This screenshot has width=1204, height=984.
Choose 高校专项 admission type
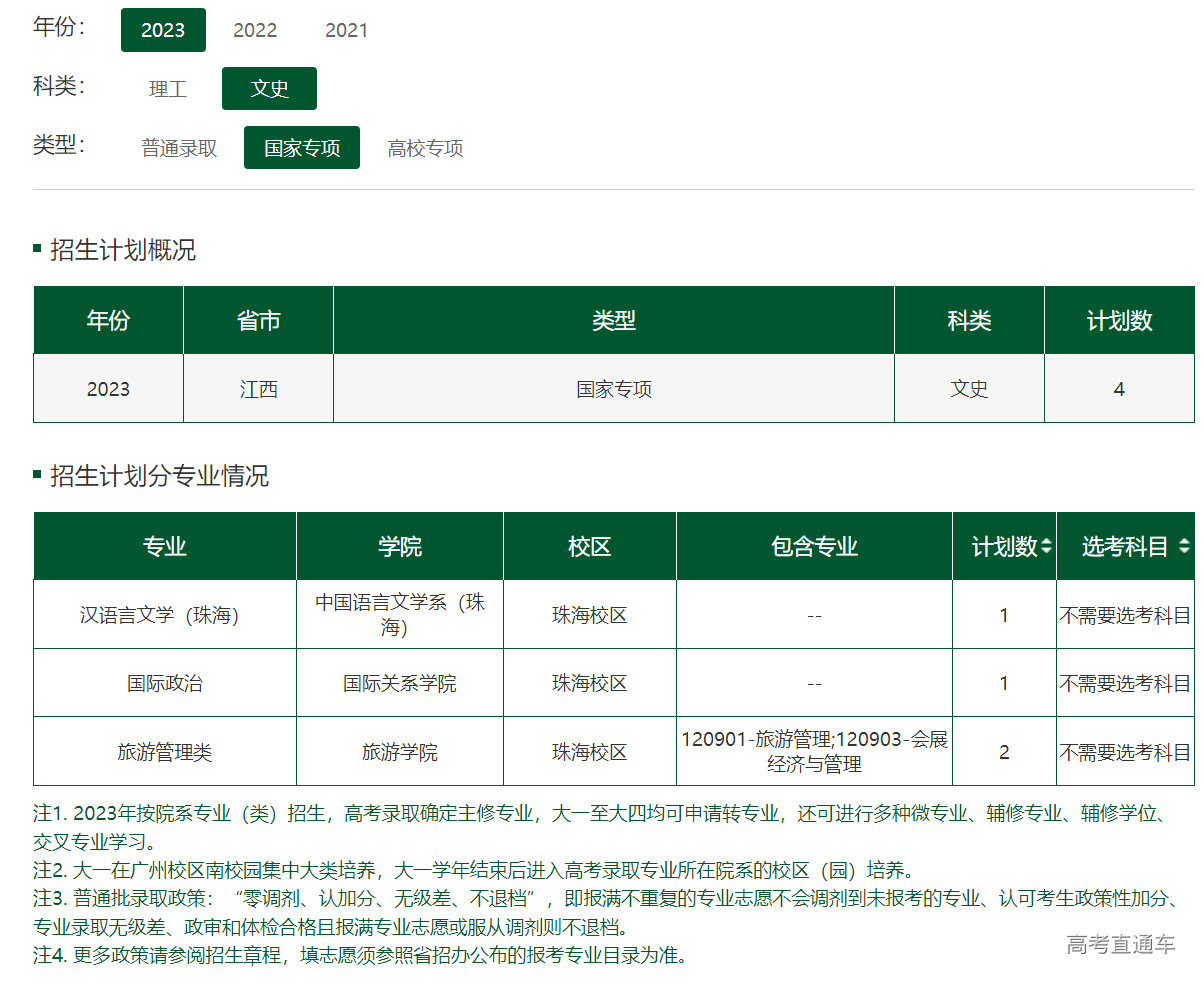(425, 148)
